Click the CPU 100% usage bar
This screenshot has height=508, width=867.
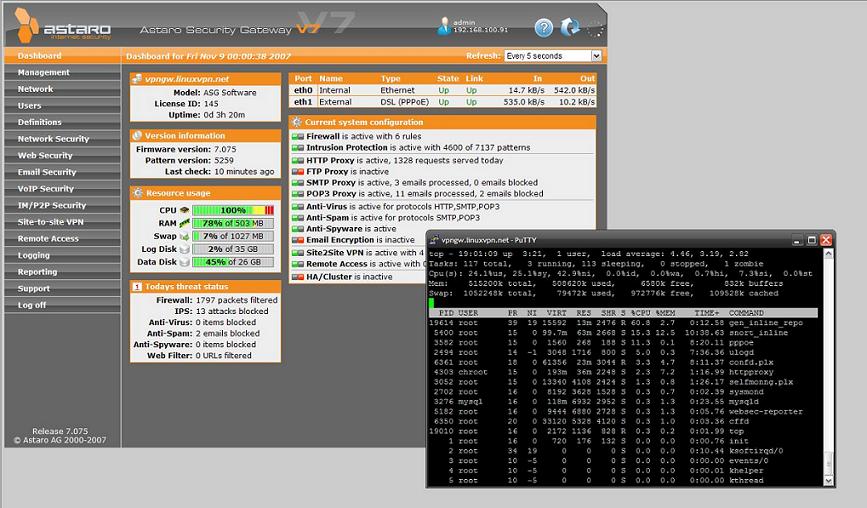tap(233, 211)
